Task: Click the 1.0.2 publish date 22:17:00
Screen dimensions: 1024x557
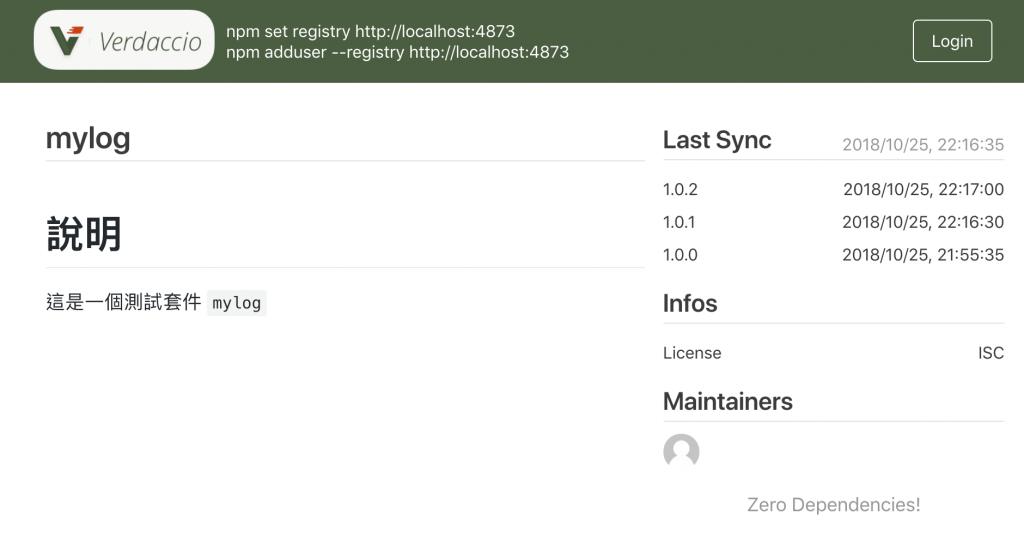Action: 923,189
